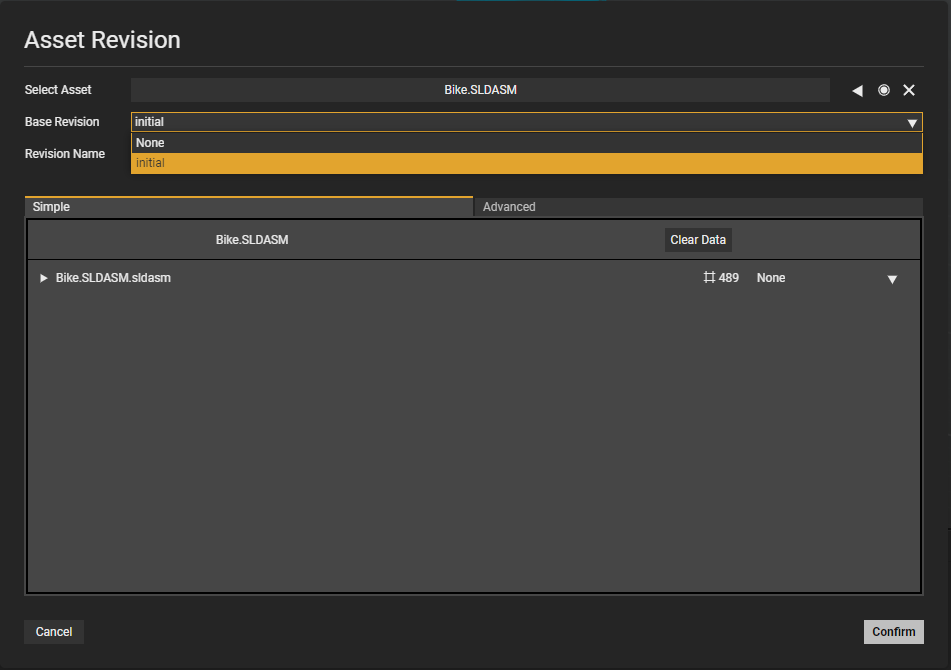
Task: Click the left arrow icon beside Select Asset
Action: pos(857,90)
